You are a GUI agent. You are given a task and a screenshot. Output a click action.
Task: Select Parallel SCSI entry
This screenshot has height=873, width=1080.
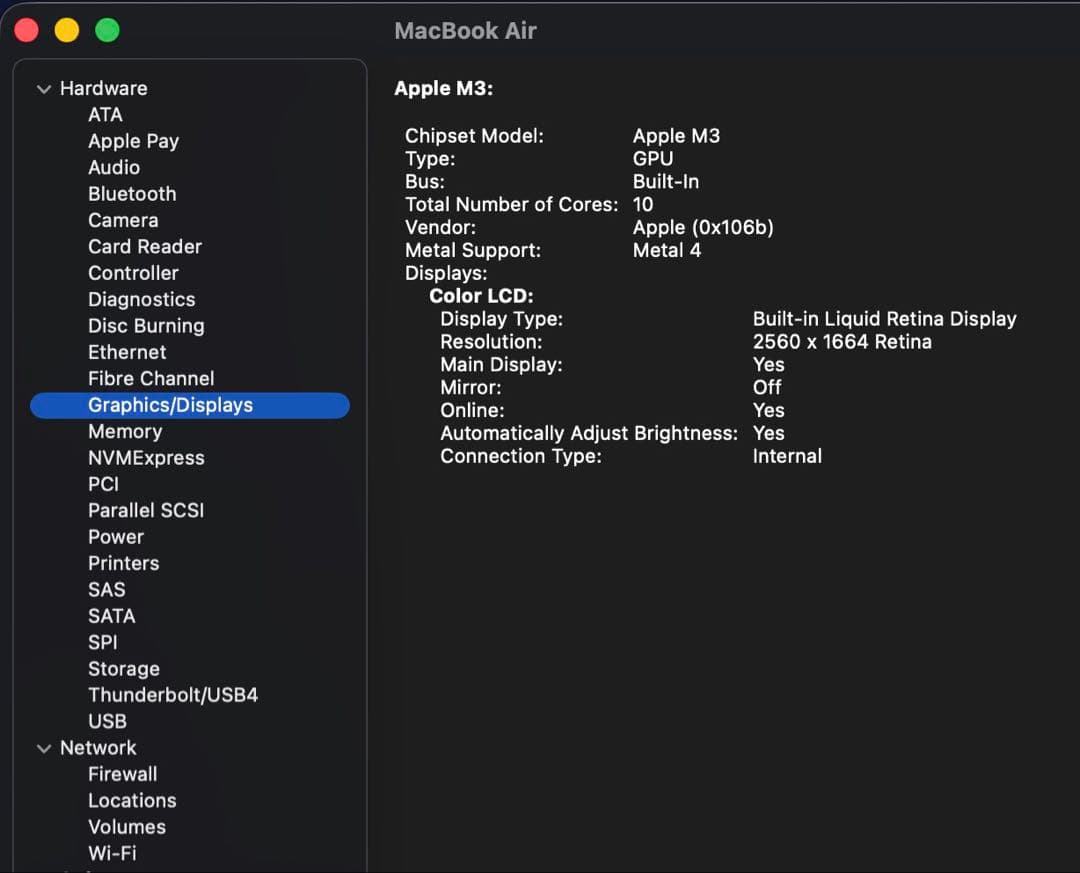(146, 511)
